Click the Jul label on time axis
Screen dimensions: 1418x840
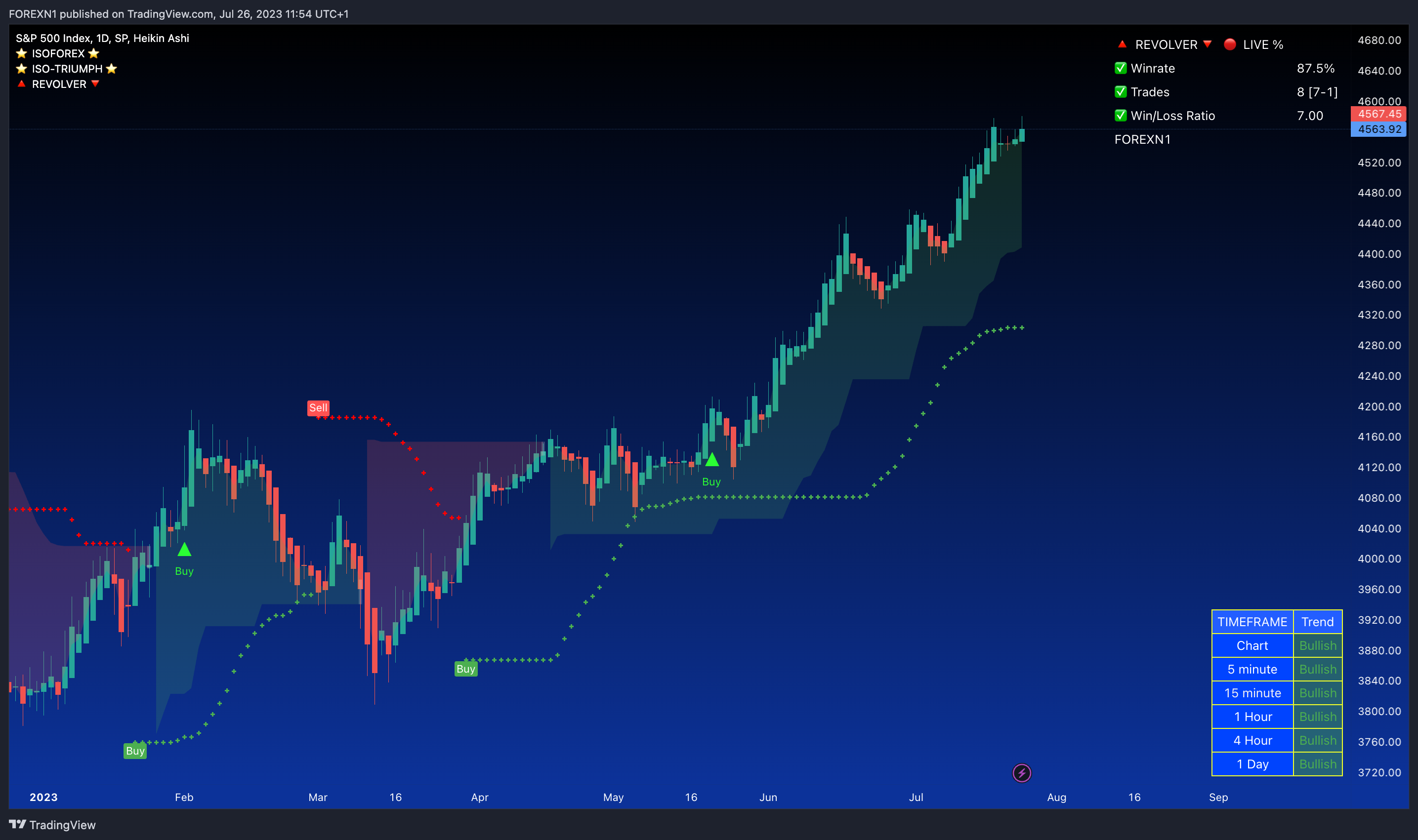pyautogui.click(x=916, y=797)
